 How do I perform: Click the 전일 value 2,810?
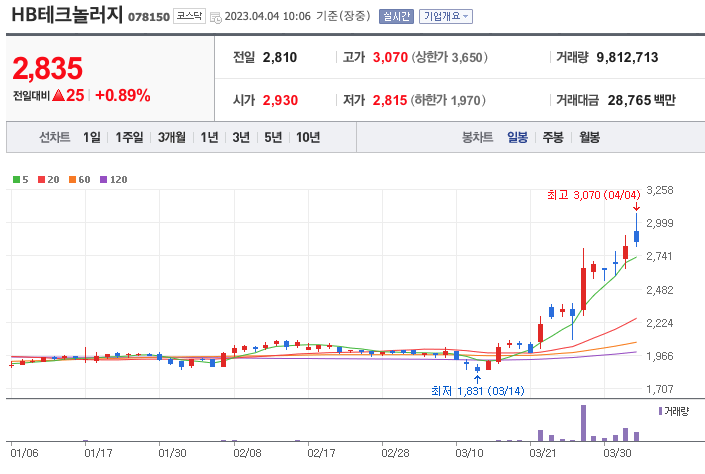click(280, 58)
